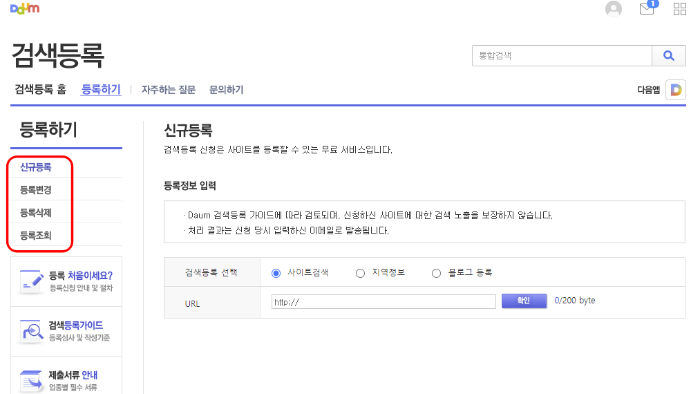The image size is (700, 394).
Task: Select 신규등록 in the sidebar
Action: click(x=36, y=167)
